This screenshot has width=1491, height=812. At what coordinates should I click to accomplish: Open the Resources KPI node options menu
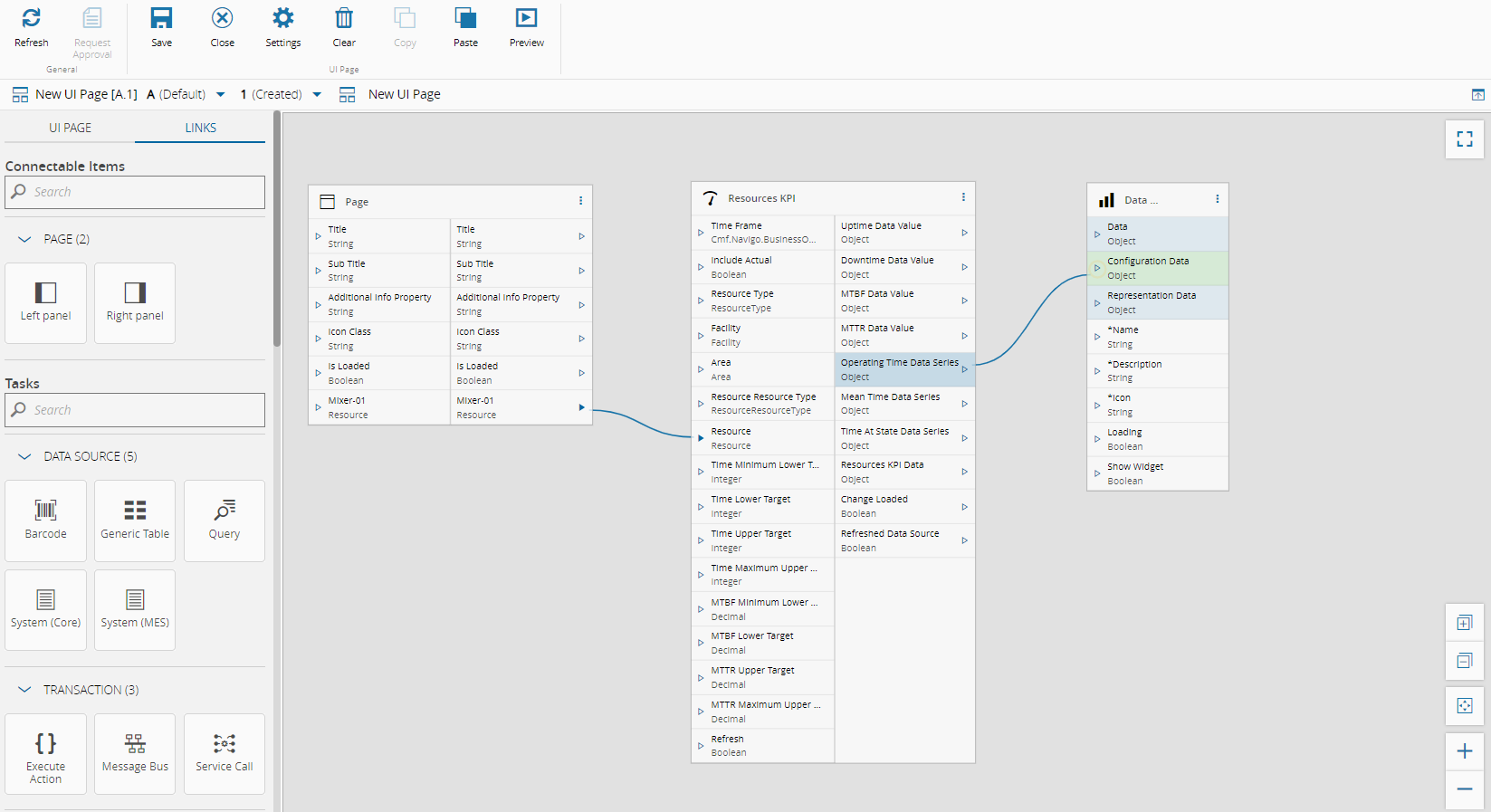point(963,197)
